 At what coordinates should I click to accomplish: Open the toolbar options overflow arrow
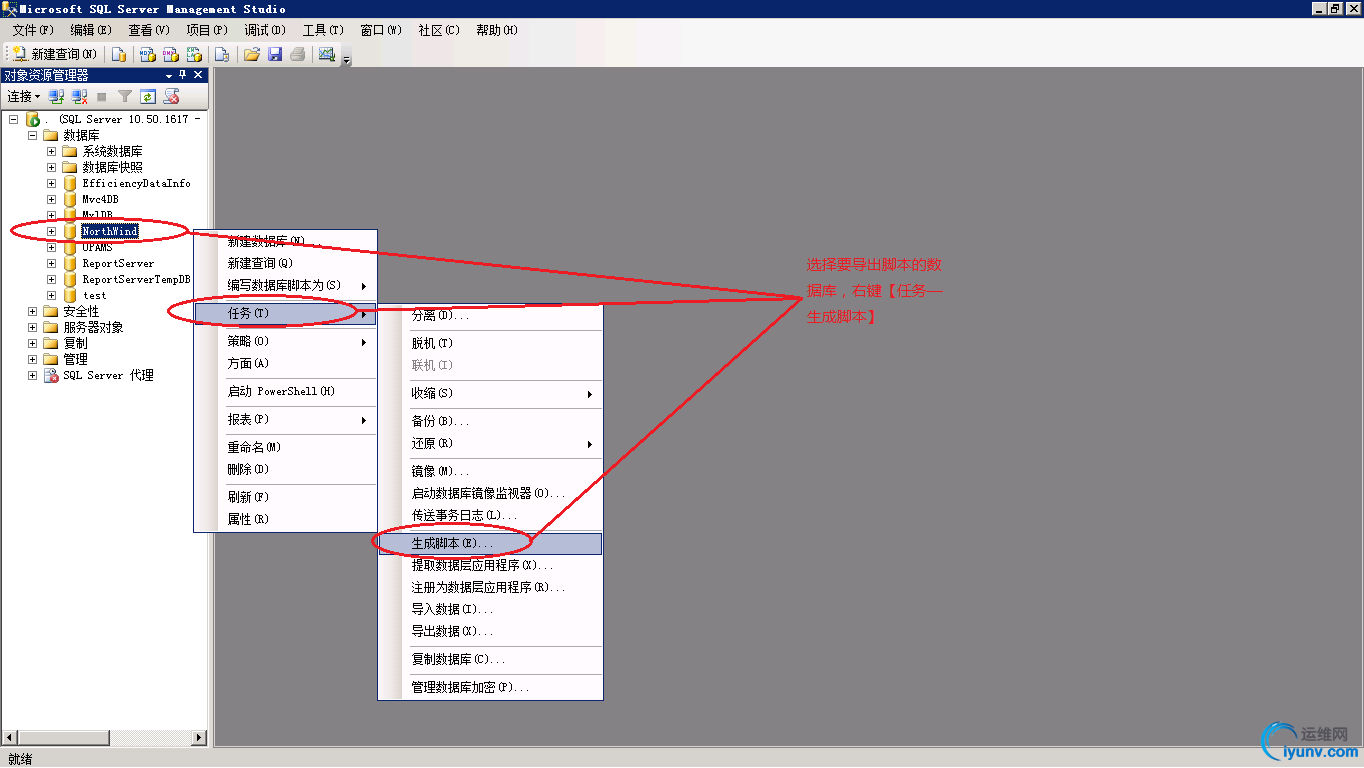[347, 58]
